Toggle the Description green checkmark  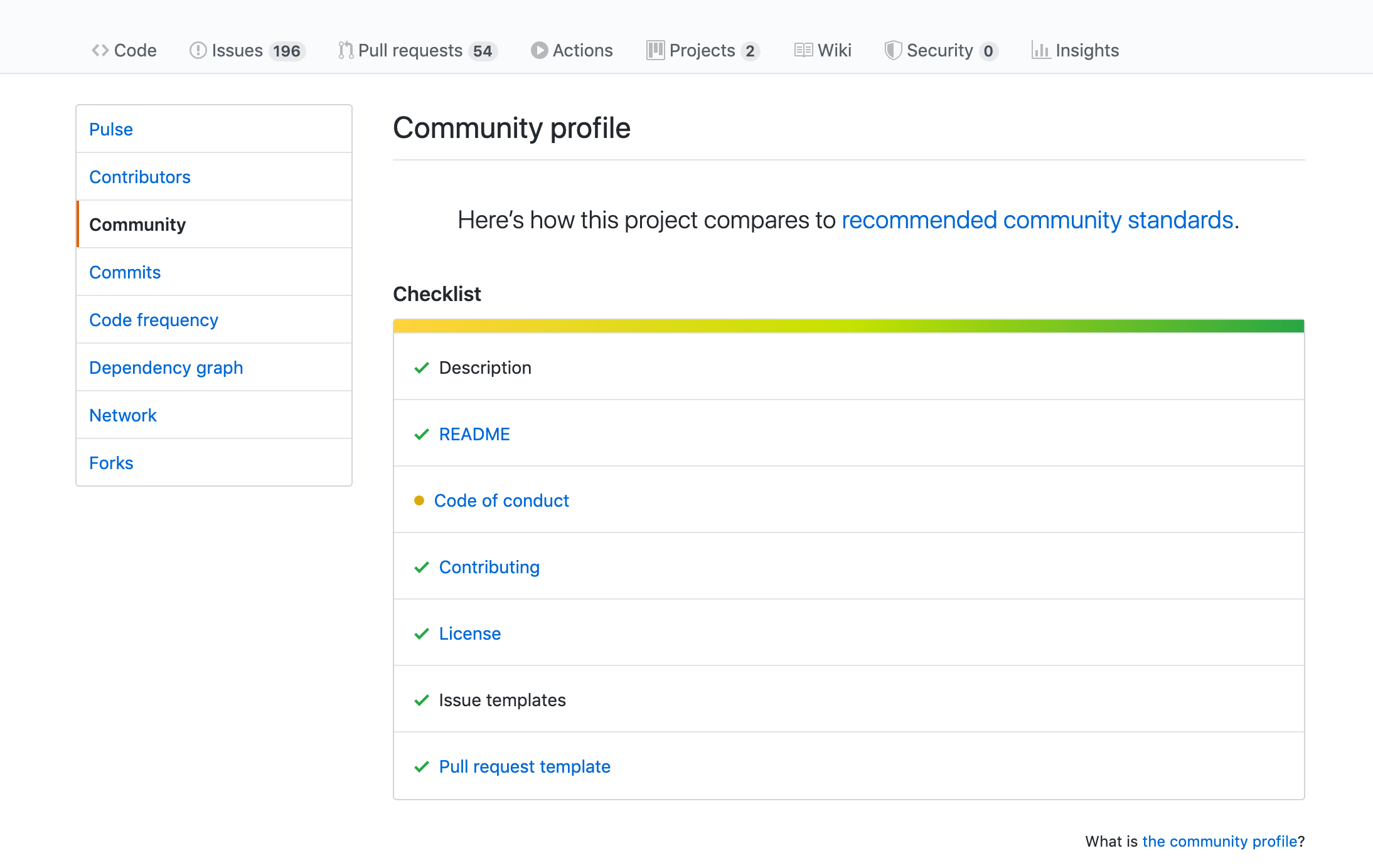tap(421, 367)
